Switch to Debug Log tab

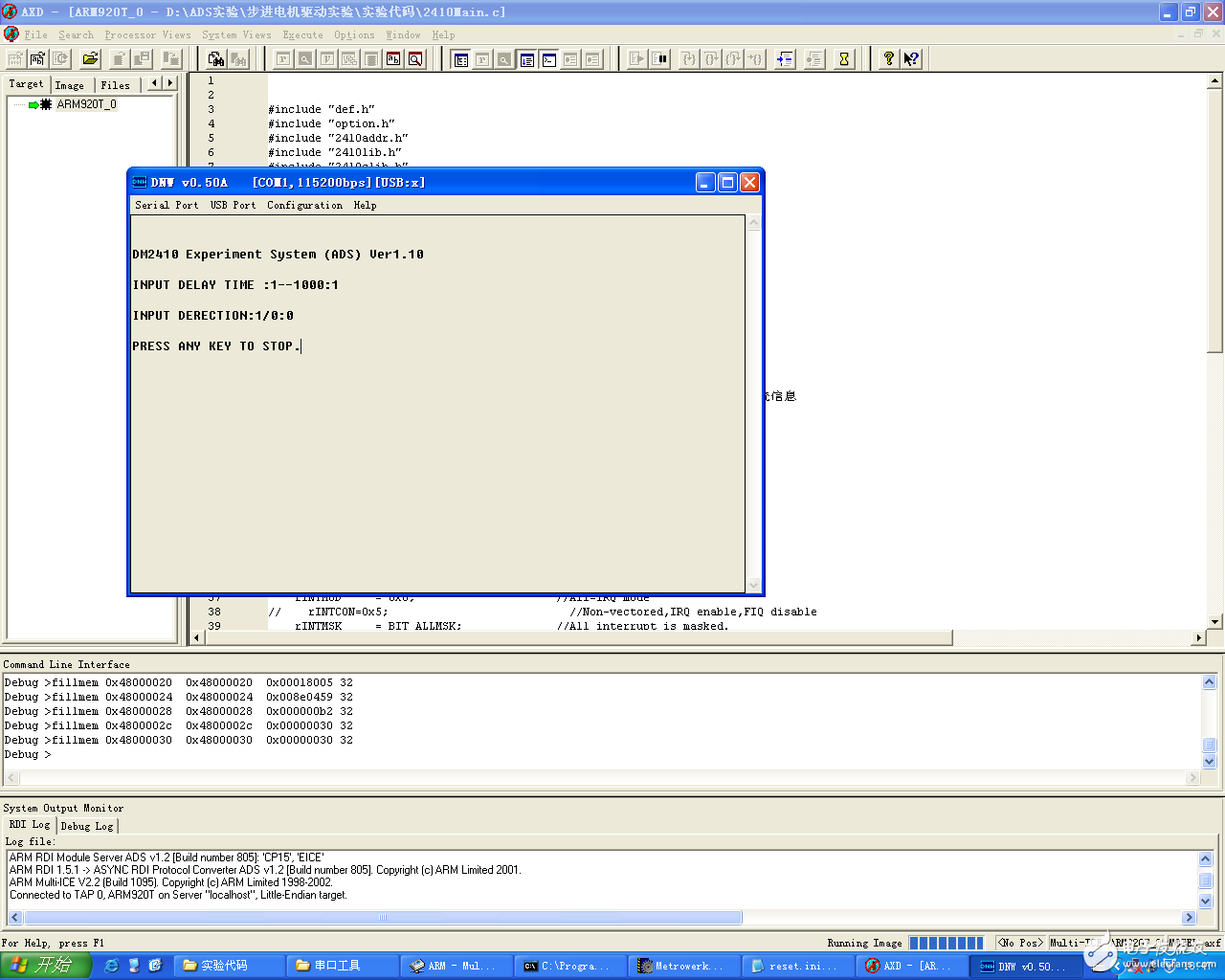tap(87, 826)
